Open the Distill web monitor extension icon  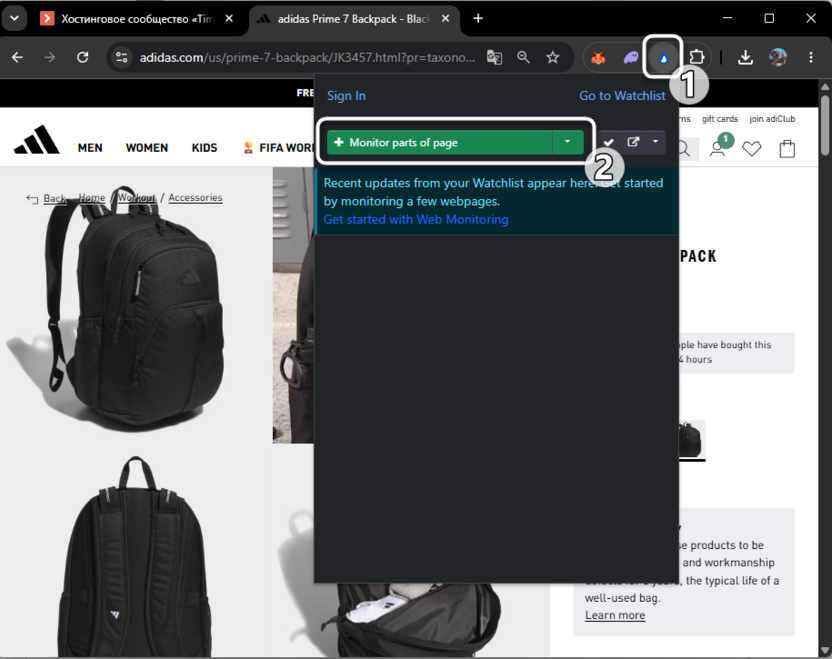[x=663, y=57]
